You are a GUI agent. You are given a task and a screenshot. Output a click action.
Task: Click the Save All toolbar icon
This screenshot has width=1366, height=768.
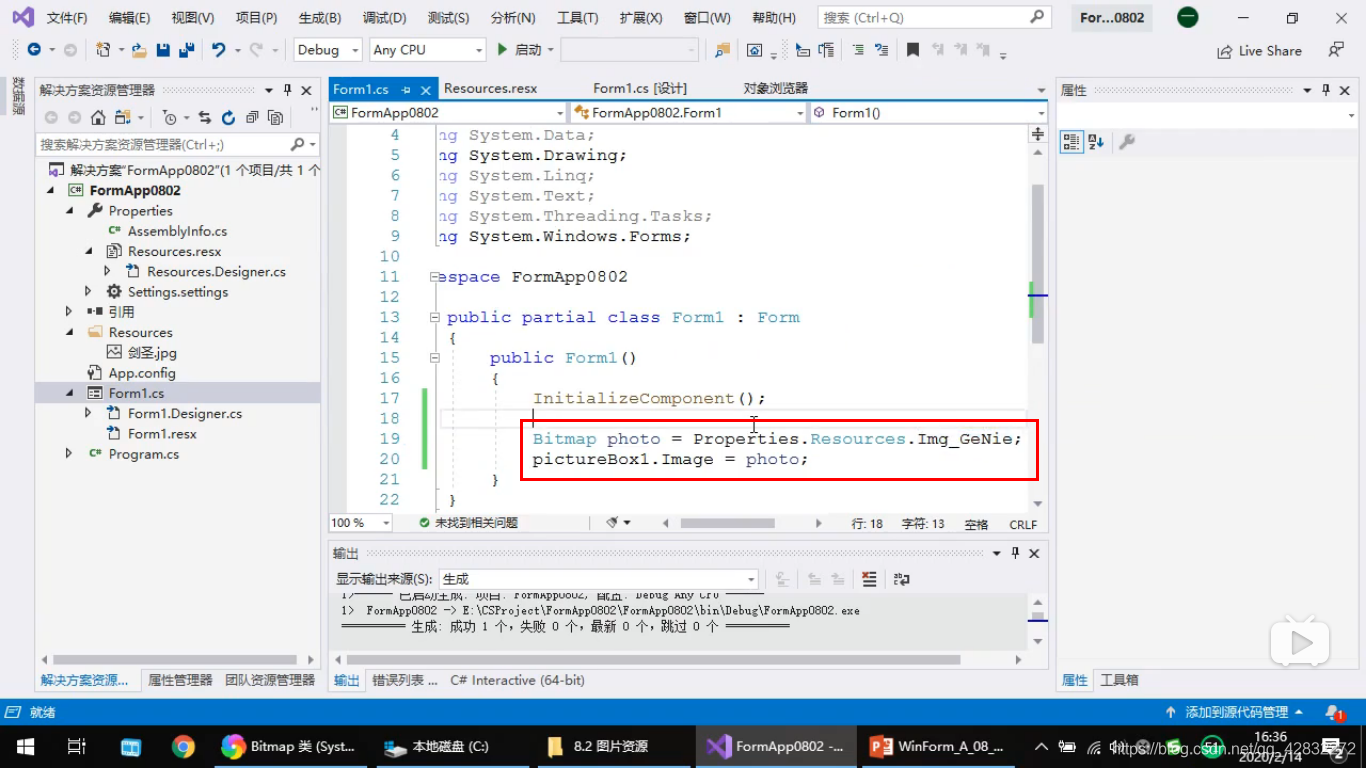(x=186, y=50)
